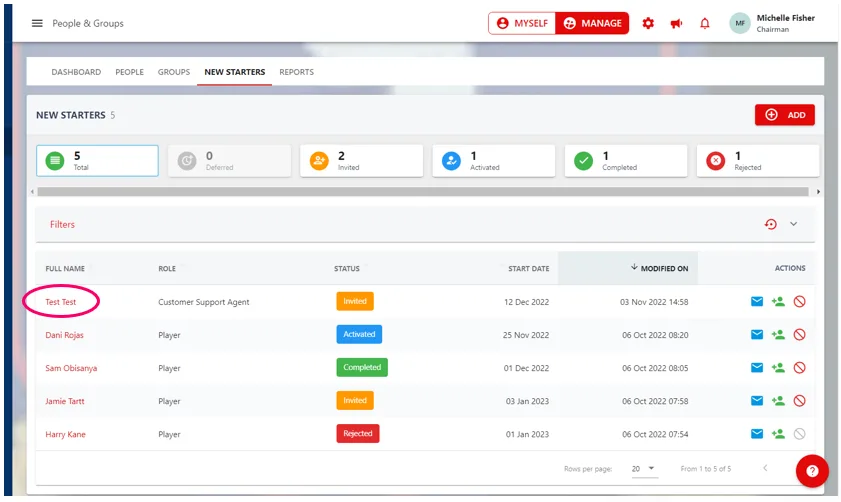Open Test Test's profile link

[x=61, y=302]
